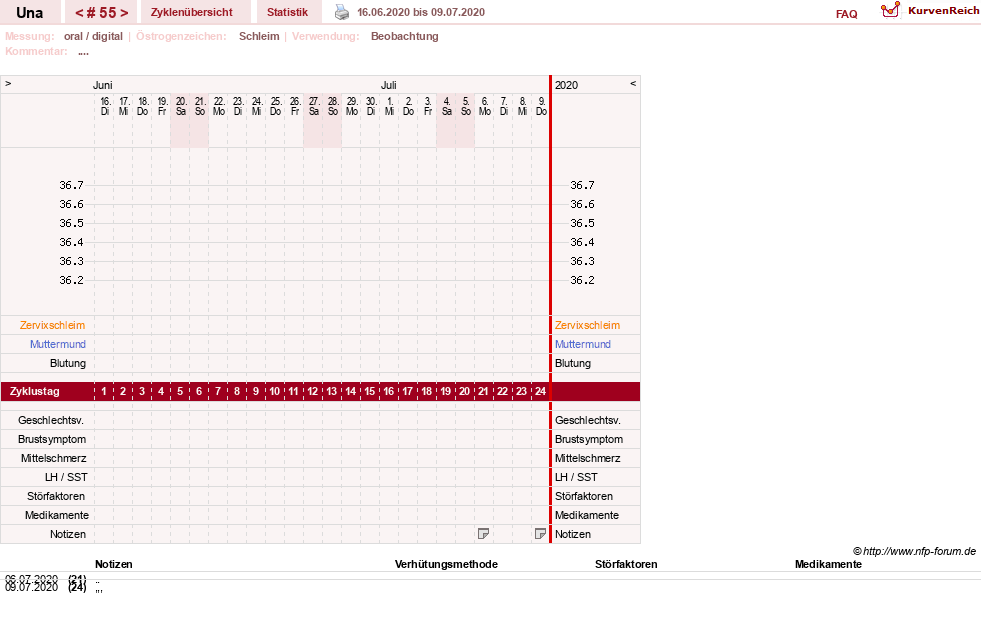Click the left Muttermund row label
Screen dimensions: 981x623
(x=58, y=344)
